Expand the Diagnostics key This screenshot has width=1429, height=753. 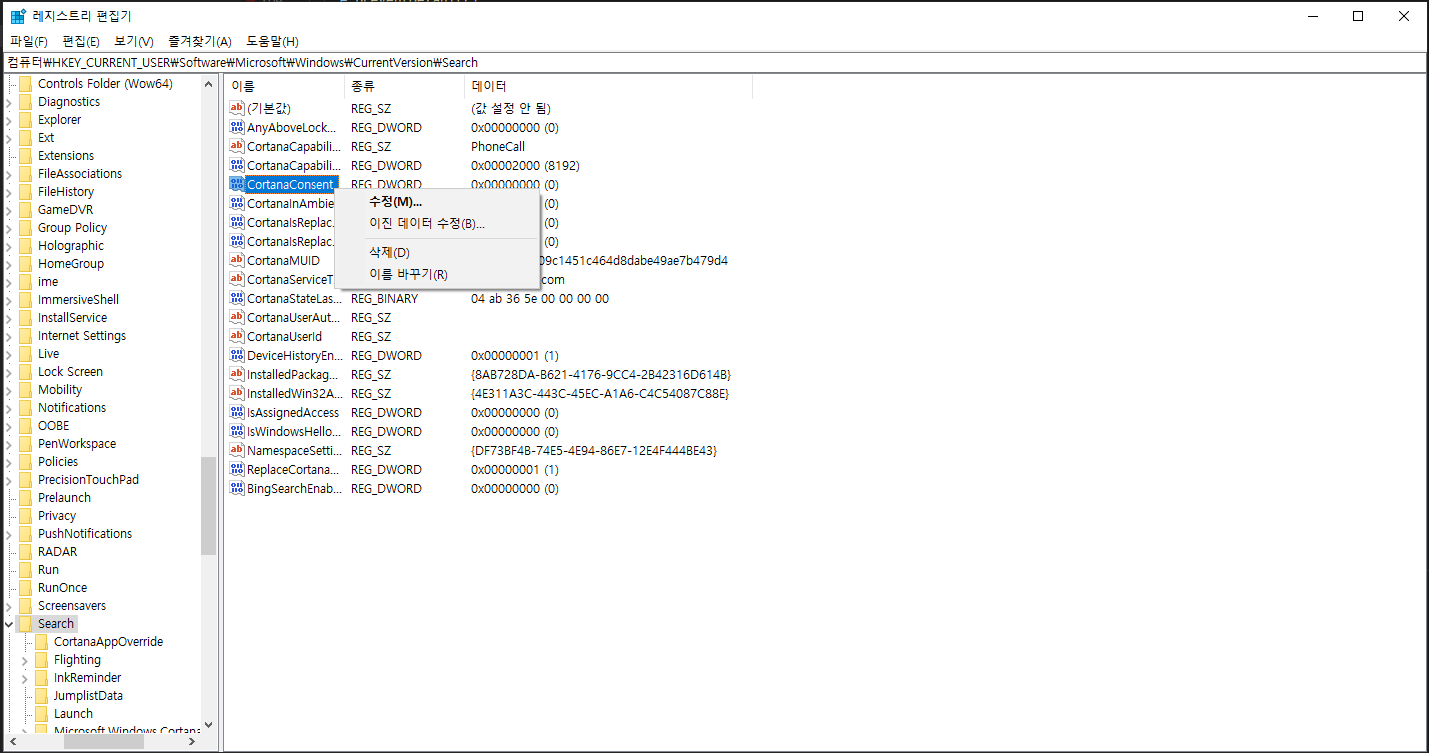coord(9,102)
